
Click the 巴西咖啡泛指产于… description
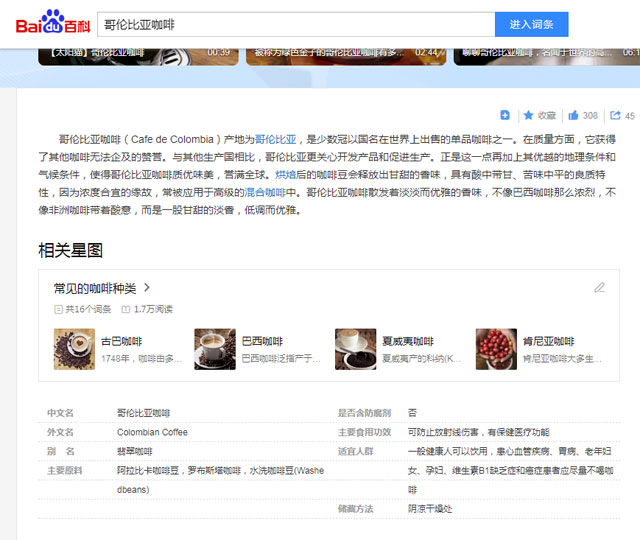click(x=281, y=359)
